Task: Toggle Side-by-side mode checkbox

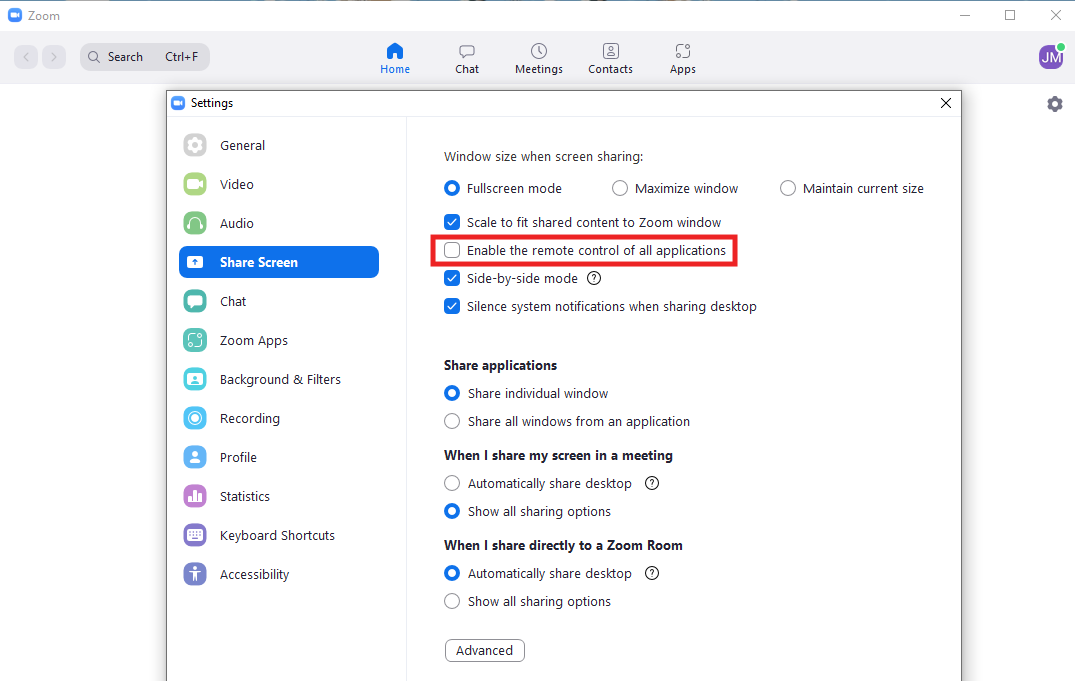Action: coord(452,278)
